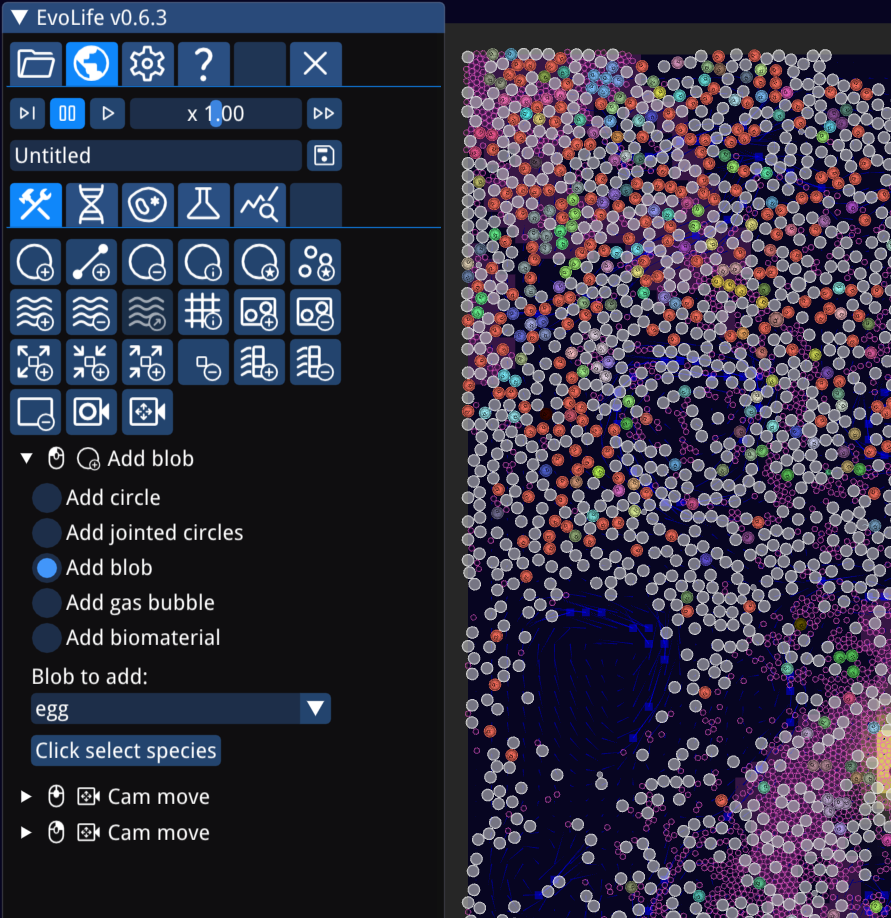Screen dimensions: 891x918
Task: Pick the circle info inspect tool
Action: [203, 262]
